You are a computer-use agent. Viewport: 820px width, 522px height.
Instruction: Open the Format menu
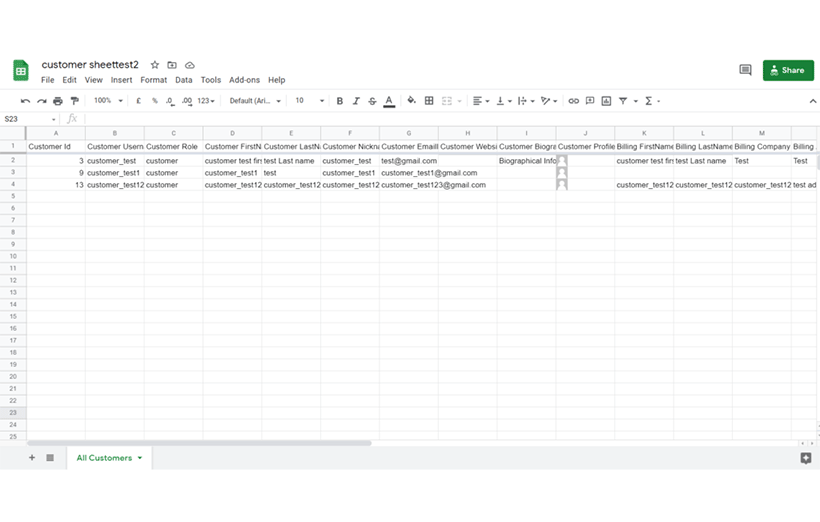coord(154,80)
